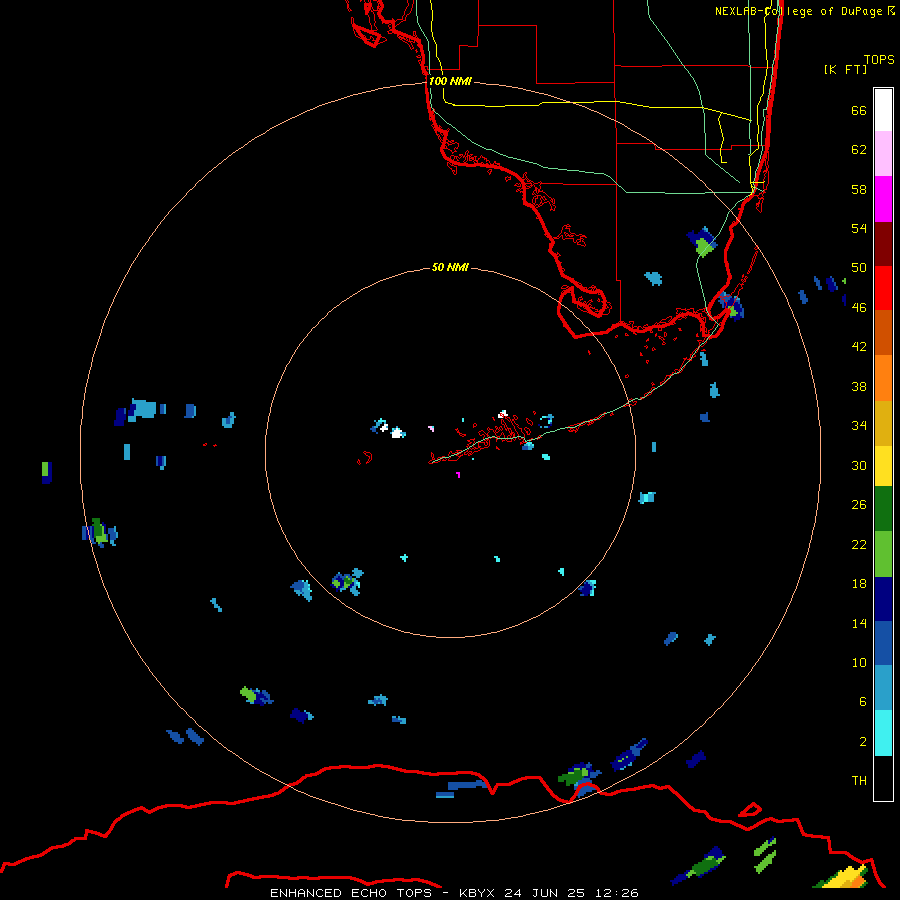The height and width of the screenshot is (900, 900).
Task: Click the 24 JUN 25 date
Action: [545, 893]
